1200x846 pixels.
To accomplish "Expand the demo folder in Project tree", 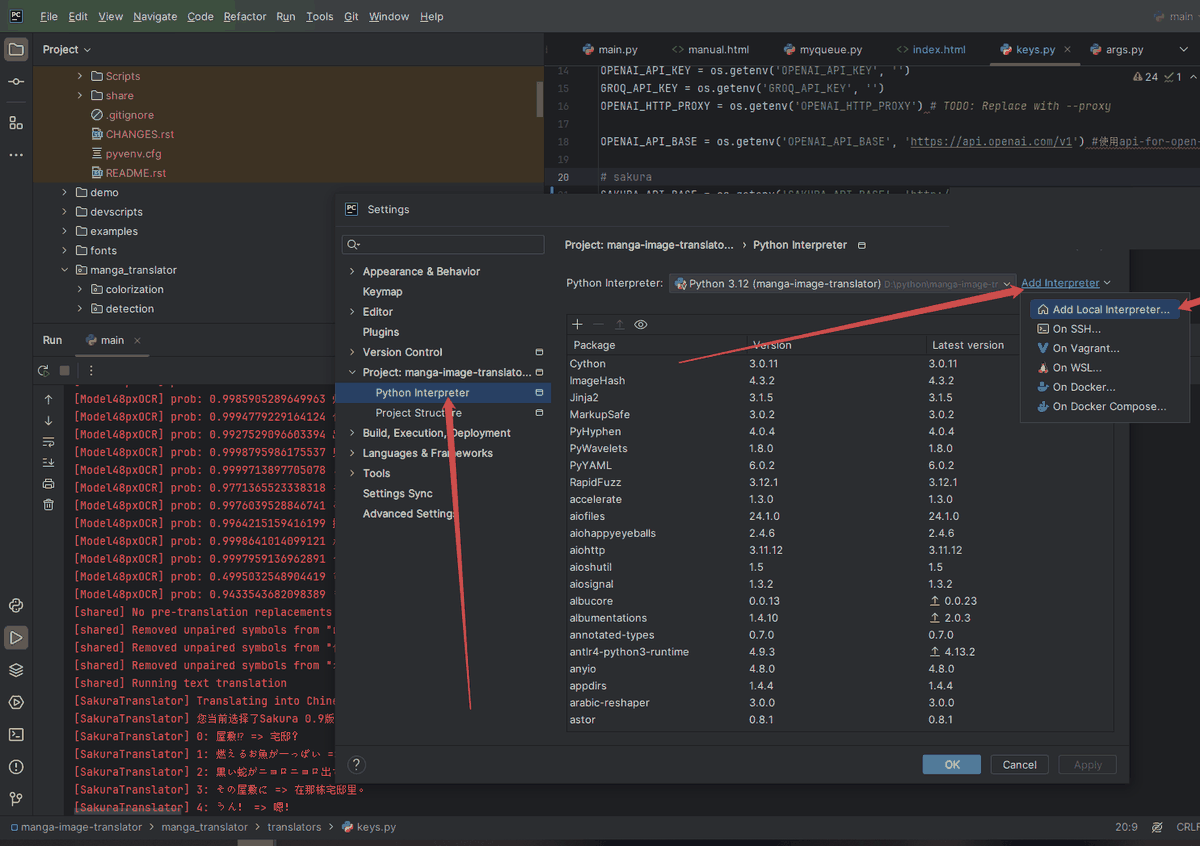I will pos(65,192).
